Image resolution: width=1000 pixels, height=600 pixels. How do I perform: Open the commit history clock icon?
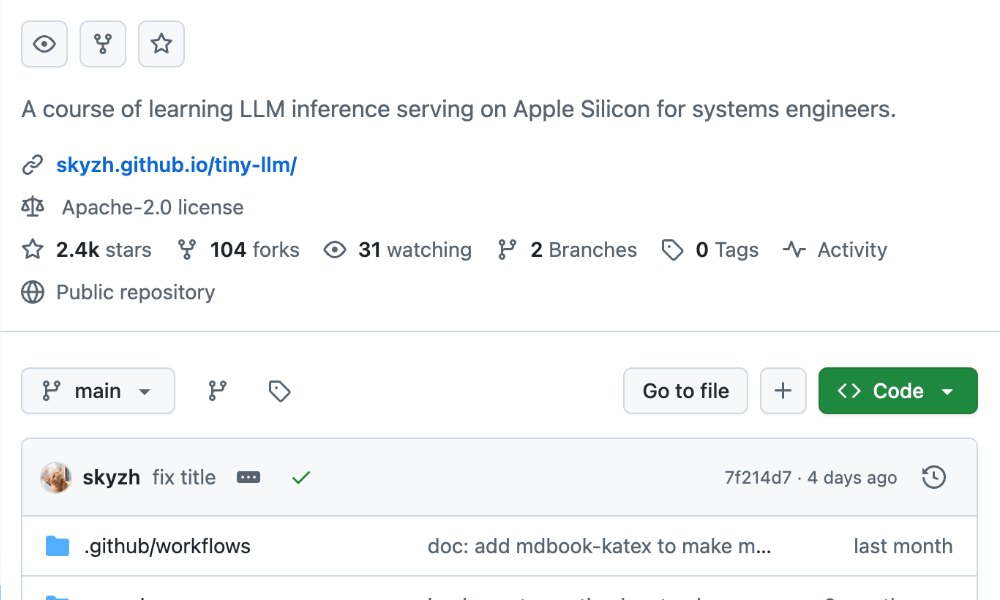[933, 478]
